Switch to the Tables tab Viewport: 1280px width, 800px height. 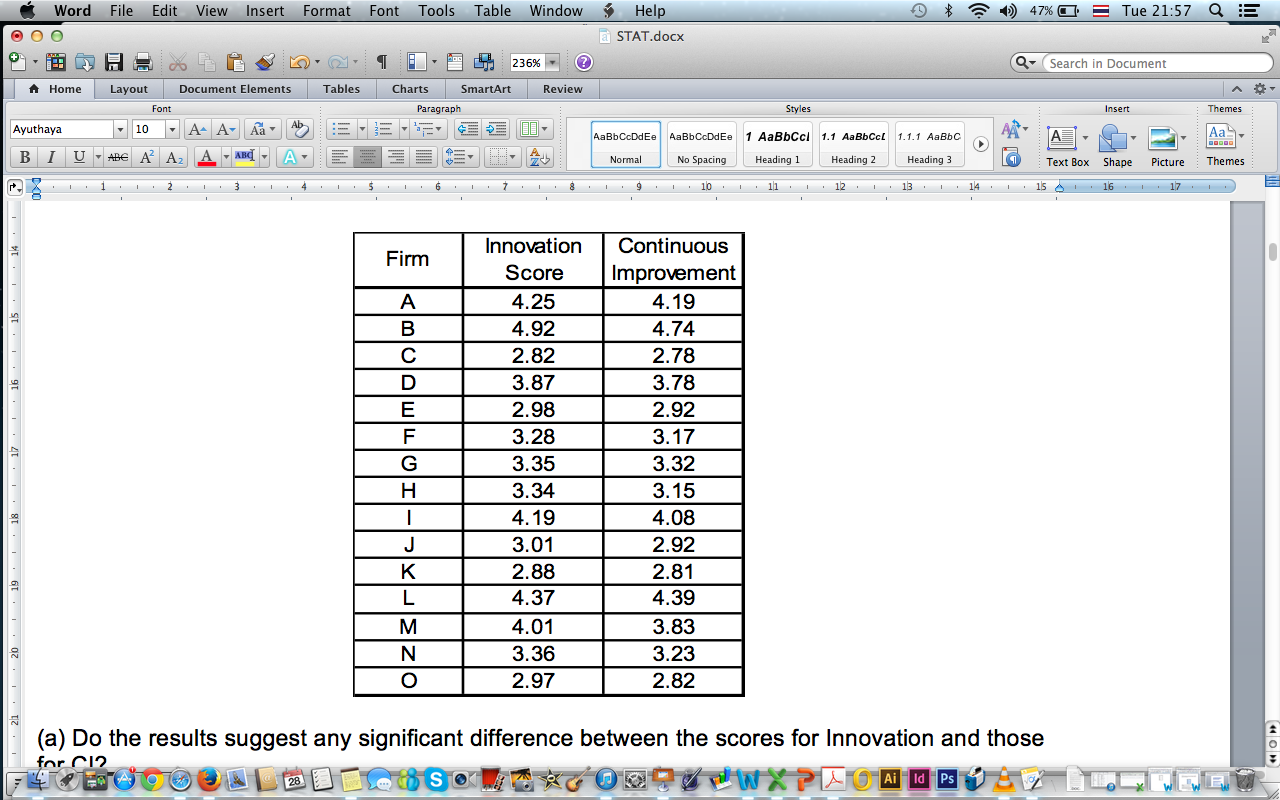(341, 89)
